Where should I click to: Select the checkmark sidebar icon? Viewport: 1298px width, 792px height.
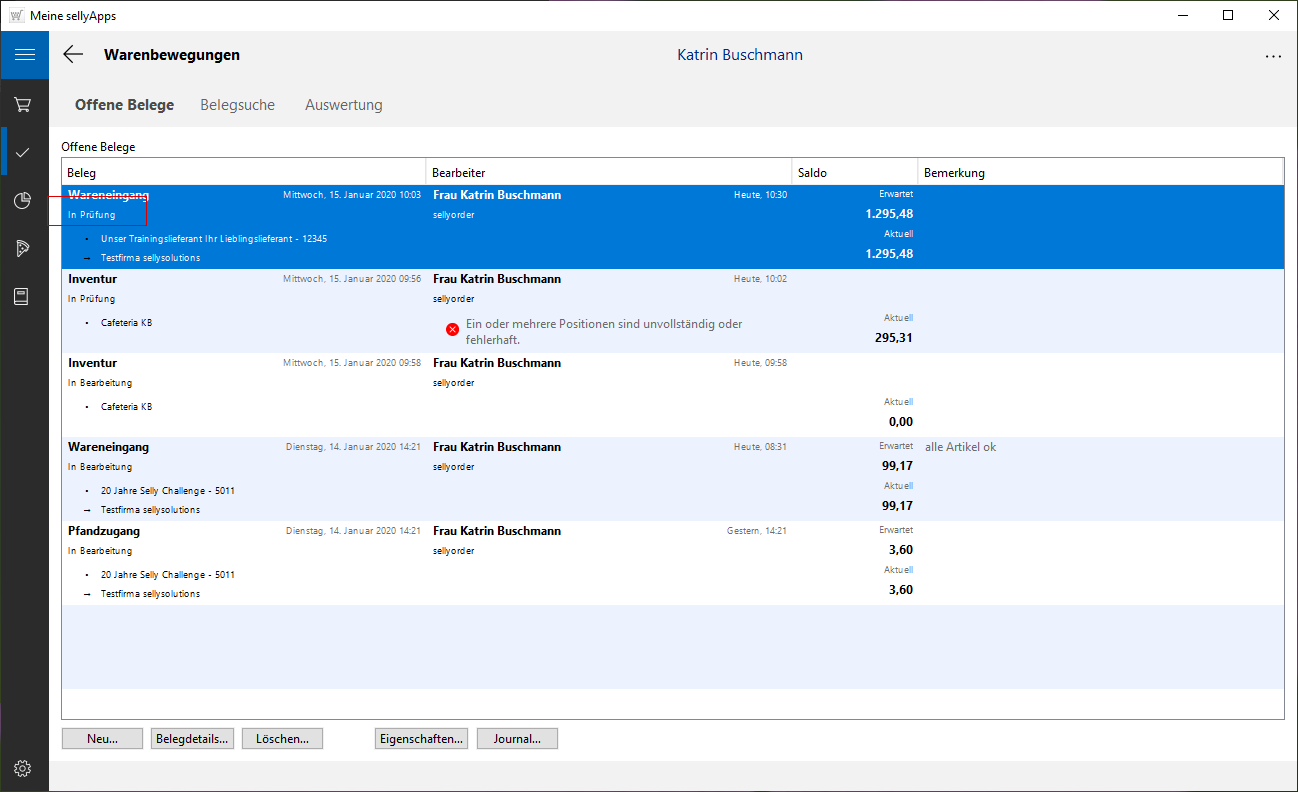(24, 152)
